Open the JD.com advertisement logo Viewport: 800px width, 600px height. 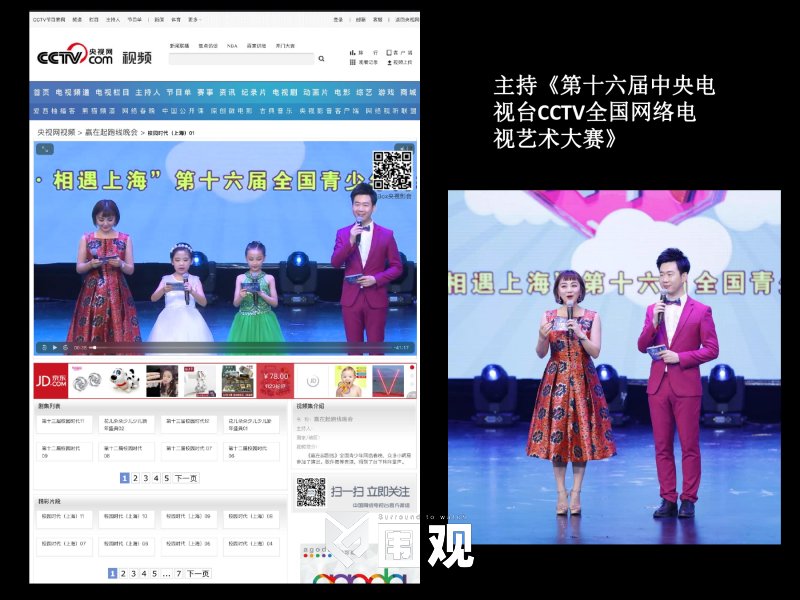(51, 381)
